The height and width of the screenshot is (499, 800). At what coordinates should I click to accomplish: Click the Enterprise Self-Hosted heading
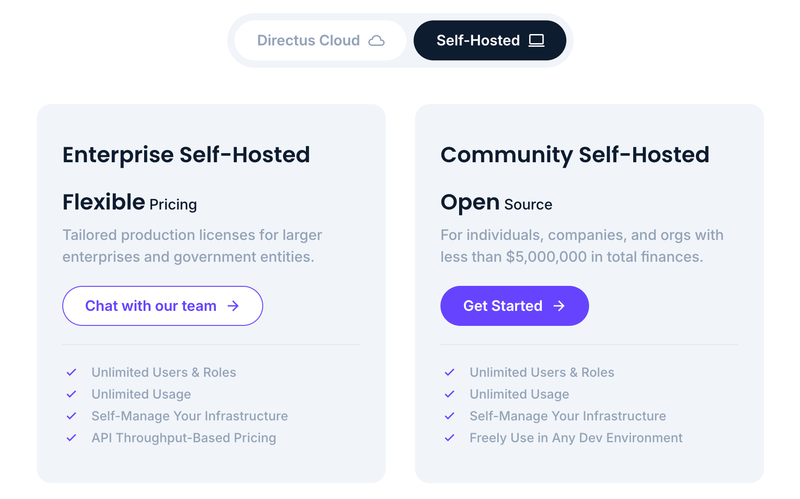tap(186, 155)
